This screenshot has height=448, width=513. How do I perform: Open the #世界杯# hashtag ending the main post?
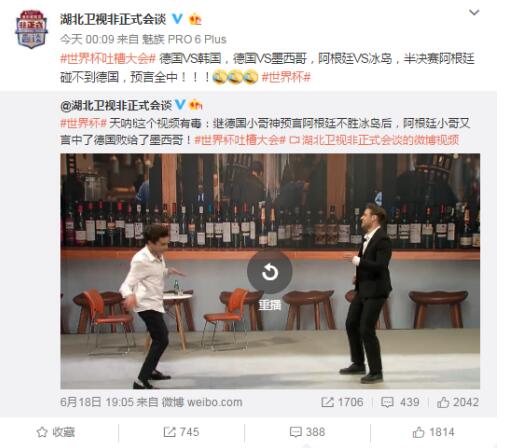[x=286, y=77]
